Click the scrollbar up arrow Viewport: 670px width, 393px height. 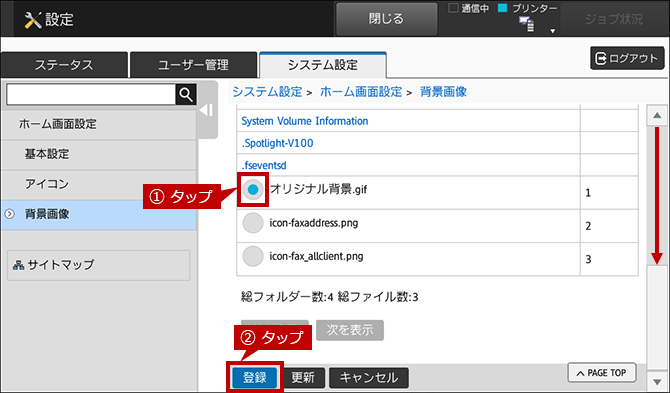[x=657, y=115]
